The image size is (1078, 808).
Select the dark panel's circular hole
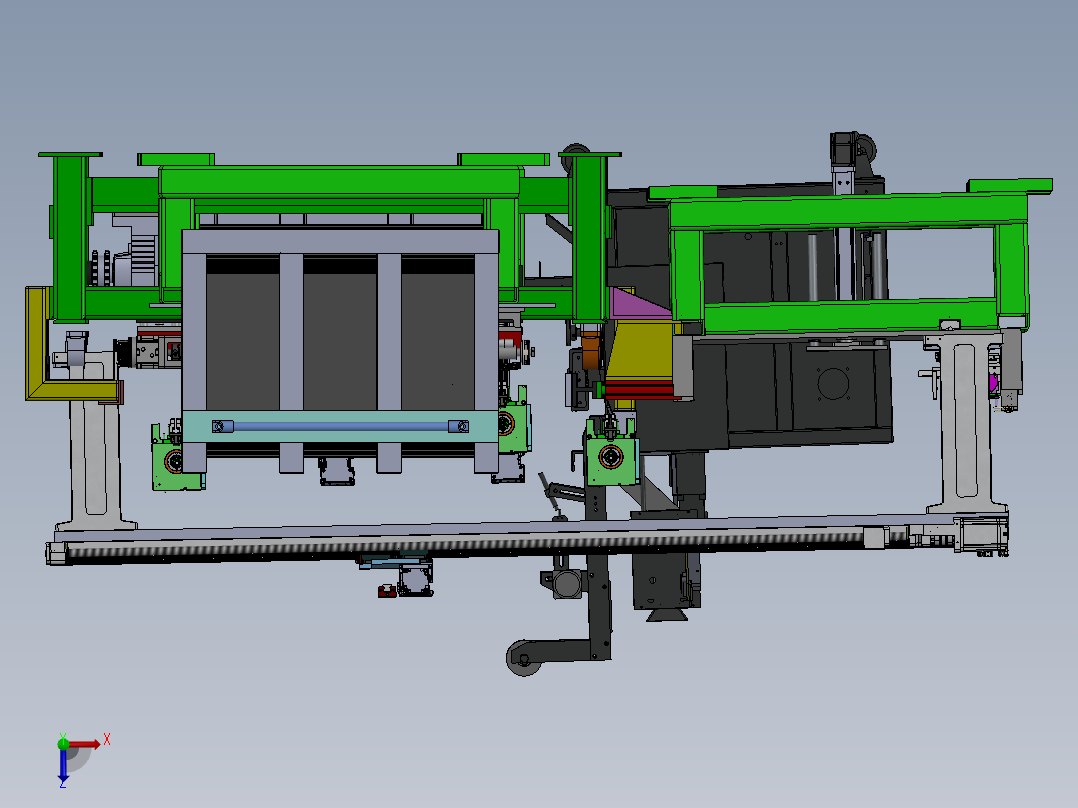click(x=833, y=384)
